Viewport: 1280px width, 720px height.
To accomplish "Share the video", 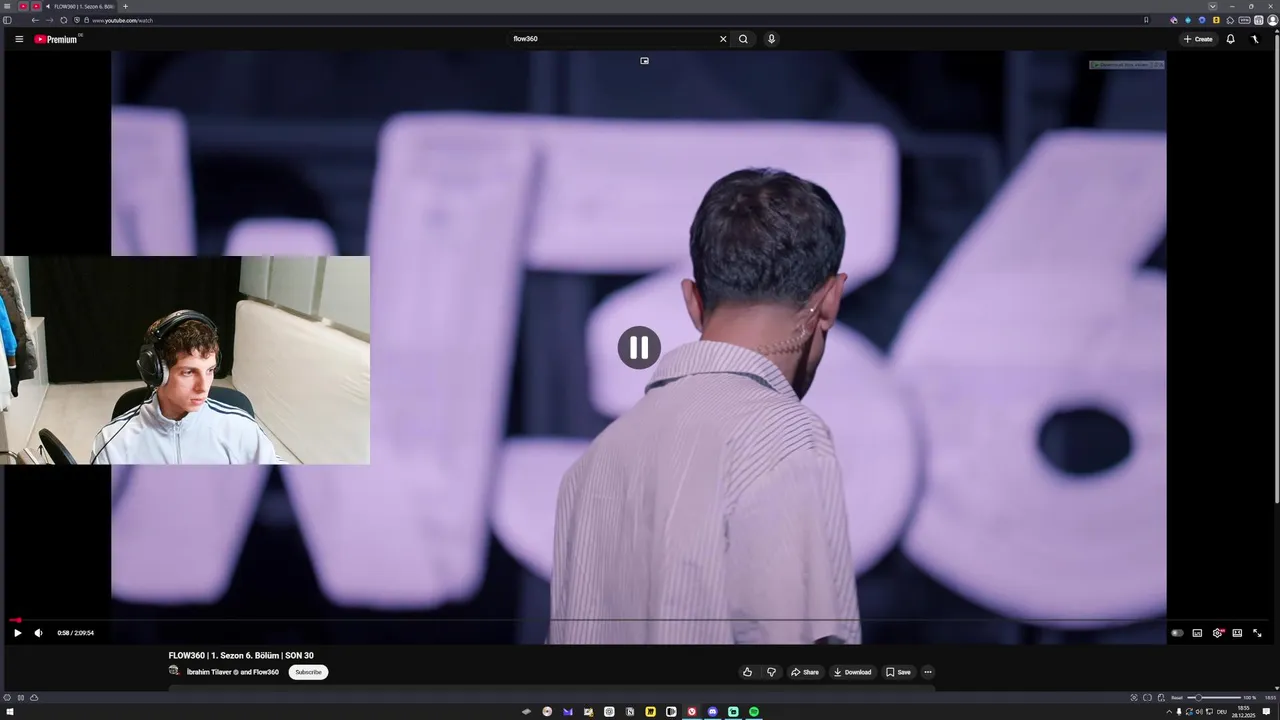I will (805, 672).
